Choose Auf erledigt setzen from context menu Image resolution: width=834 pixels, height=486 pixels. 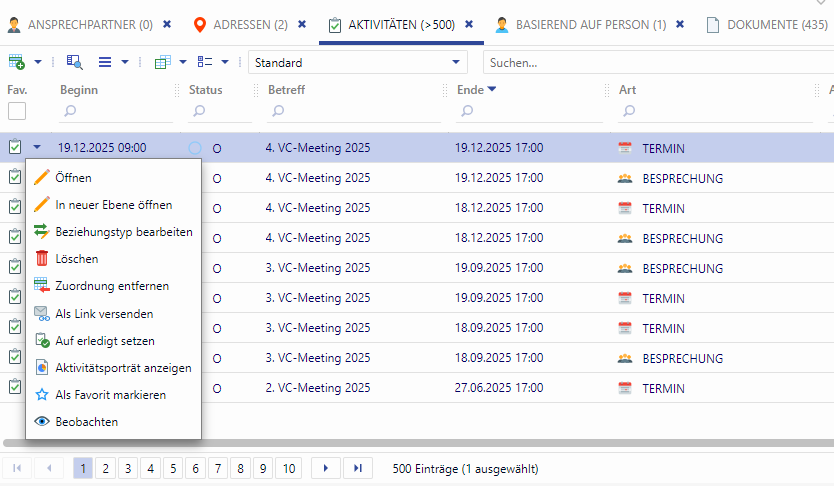pos(104,341)
